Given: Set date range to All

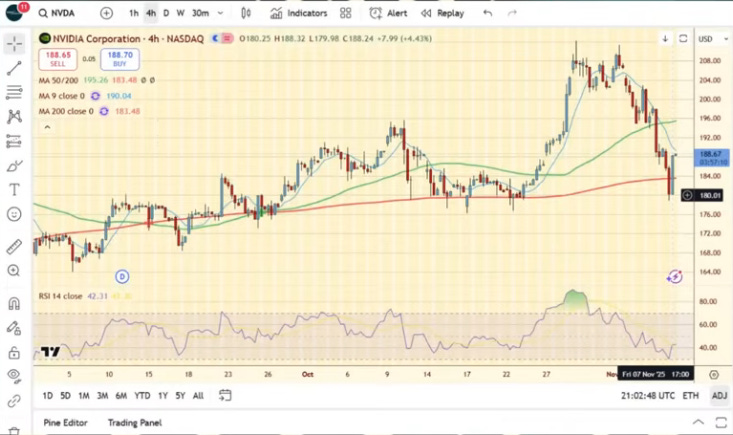Looking at the screenshot, I should [x=198, y=396].
